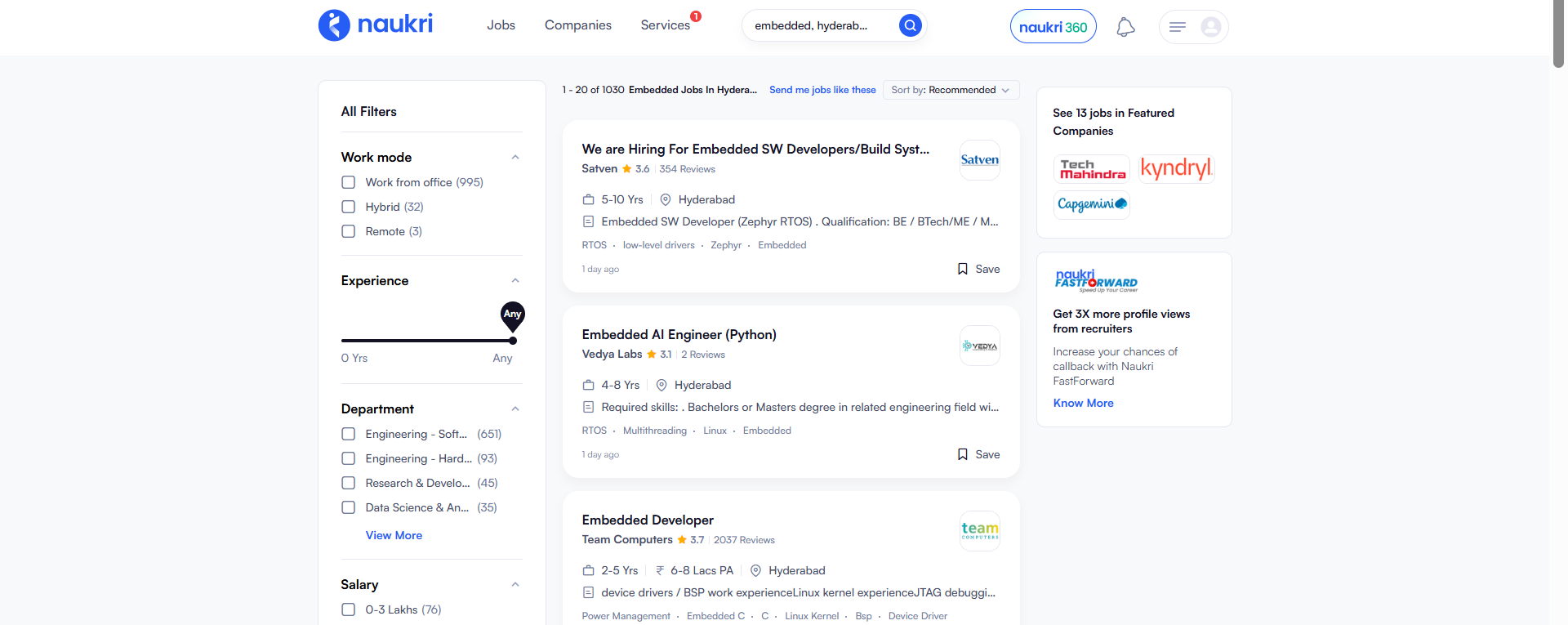Open the user profile avatar menu
The image size is (1568, 625).
[x=1210, y=27]
